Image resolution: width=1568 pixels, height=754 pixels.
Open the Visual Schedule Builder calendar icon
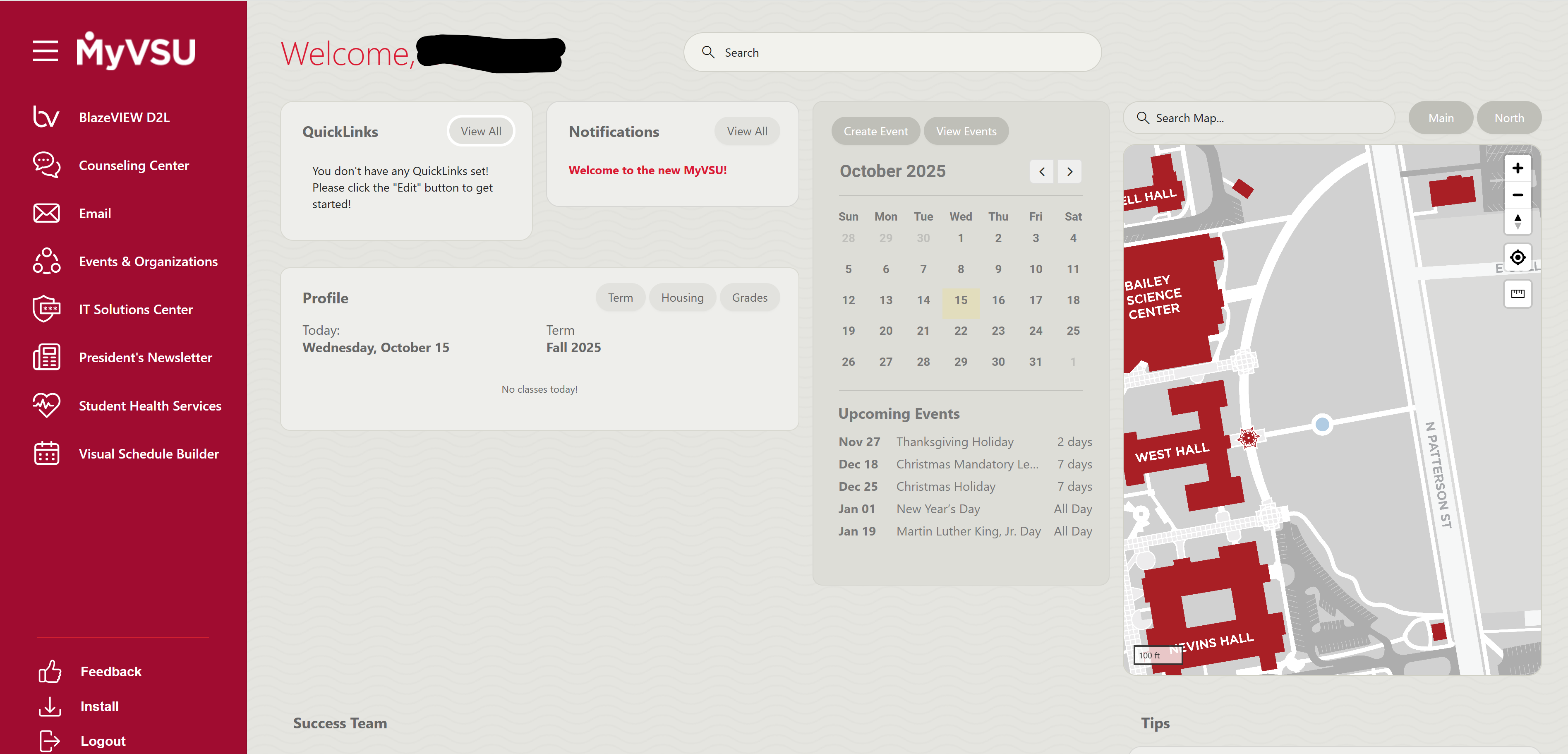coord(46,453)
